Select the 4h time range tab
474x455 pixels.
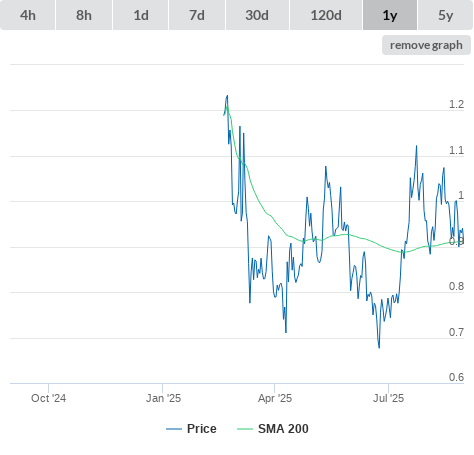point(28,15)
